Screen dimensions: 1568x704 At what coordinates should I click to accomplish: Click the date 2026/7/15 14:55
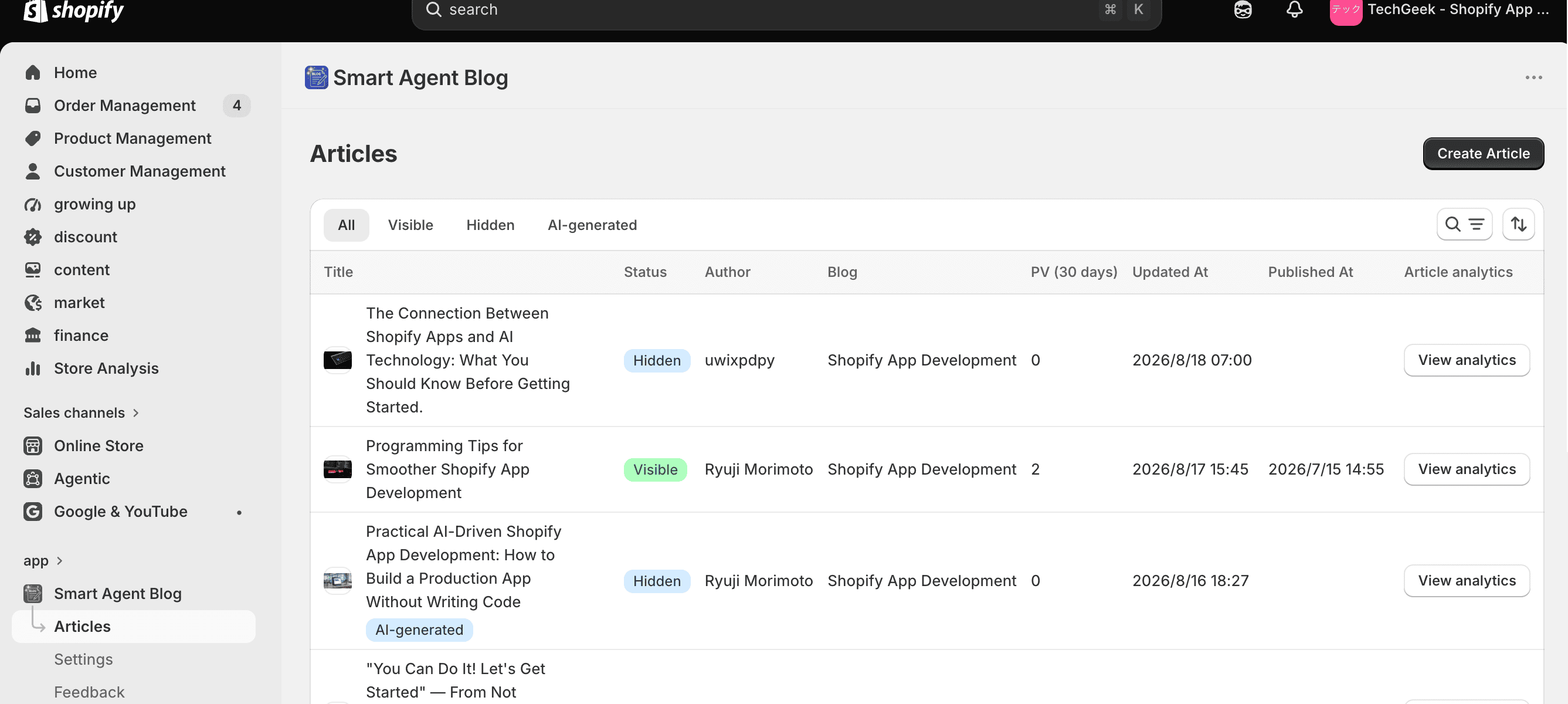pos(1326,469)
